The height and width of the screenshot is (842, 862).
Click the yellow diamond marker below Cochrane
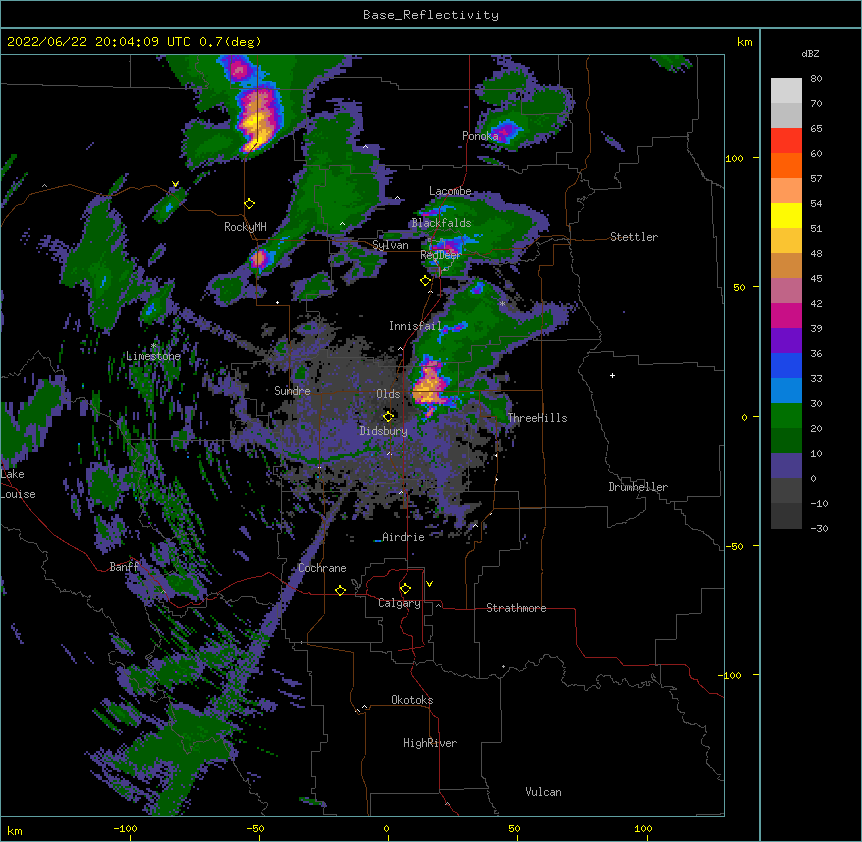coord(340,590)
